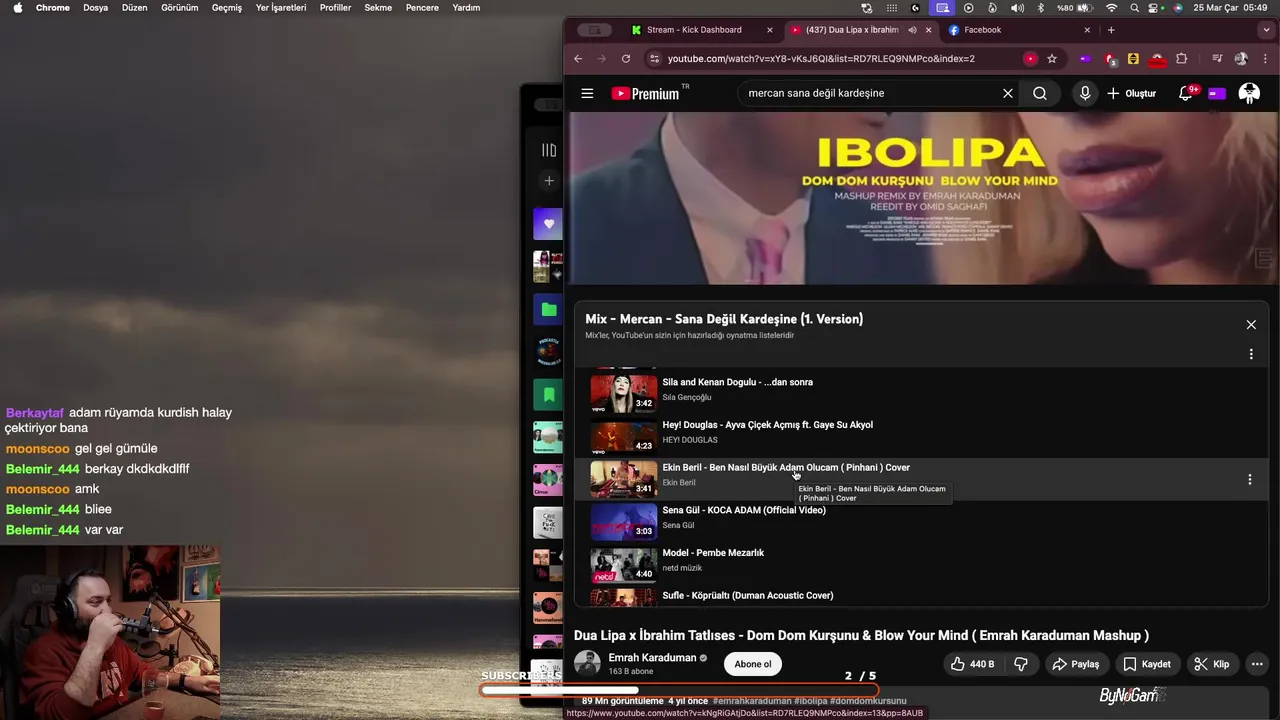
Task: Play Model - Pembe Mezarlık
Action: click(x=712, y=553)
